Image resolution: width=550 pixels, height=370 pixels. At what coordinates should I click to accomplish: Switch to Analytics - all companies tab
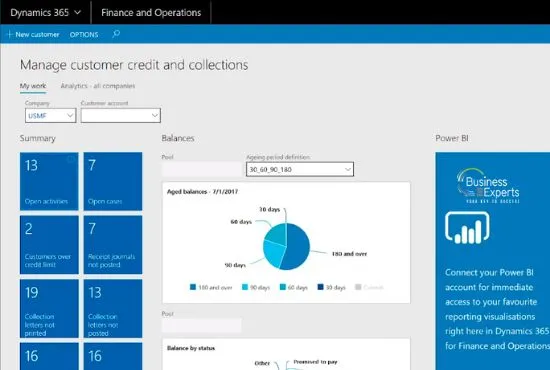point(98,86)
